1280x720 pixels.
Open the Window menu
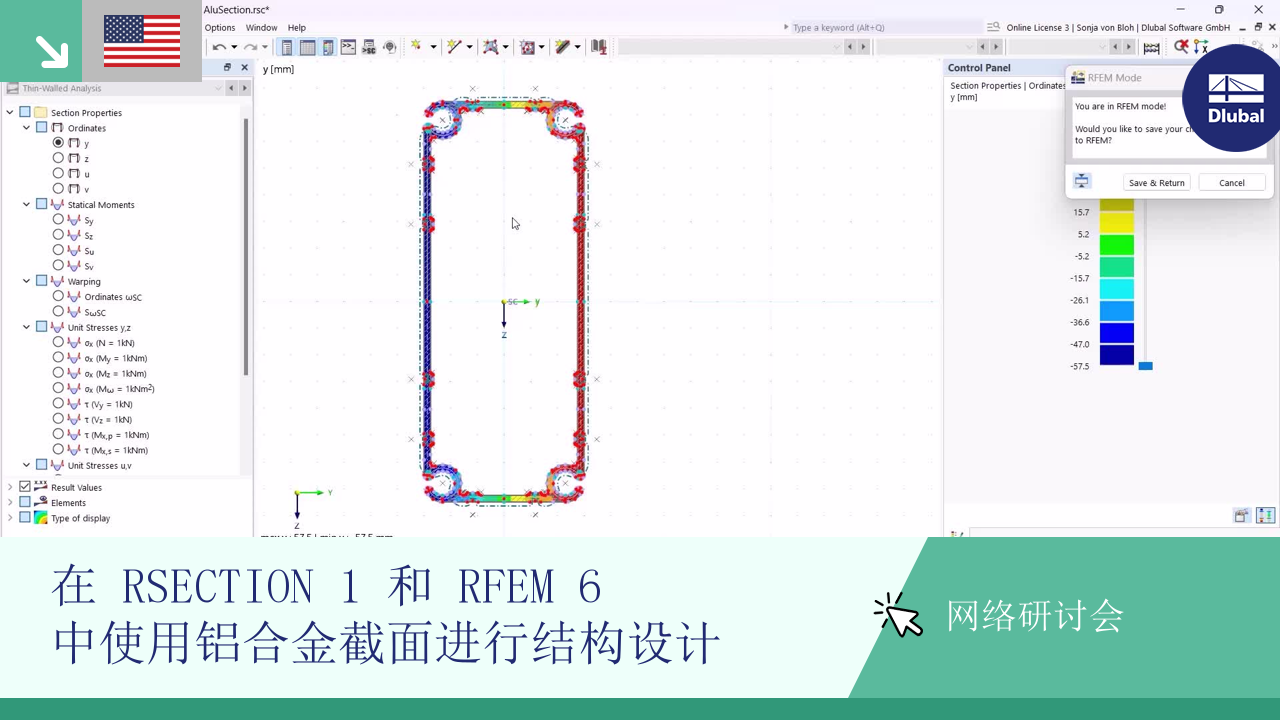pyautogui.click(x=261, y=27)
